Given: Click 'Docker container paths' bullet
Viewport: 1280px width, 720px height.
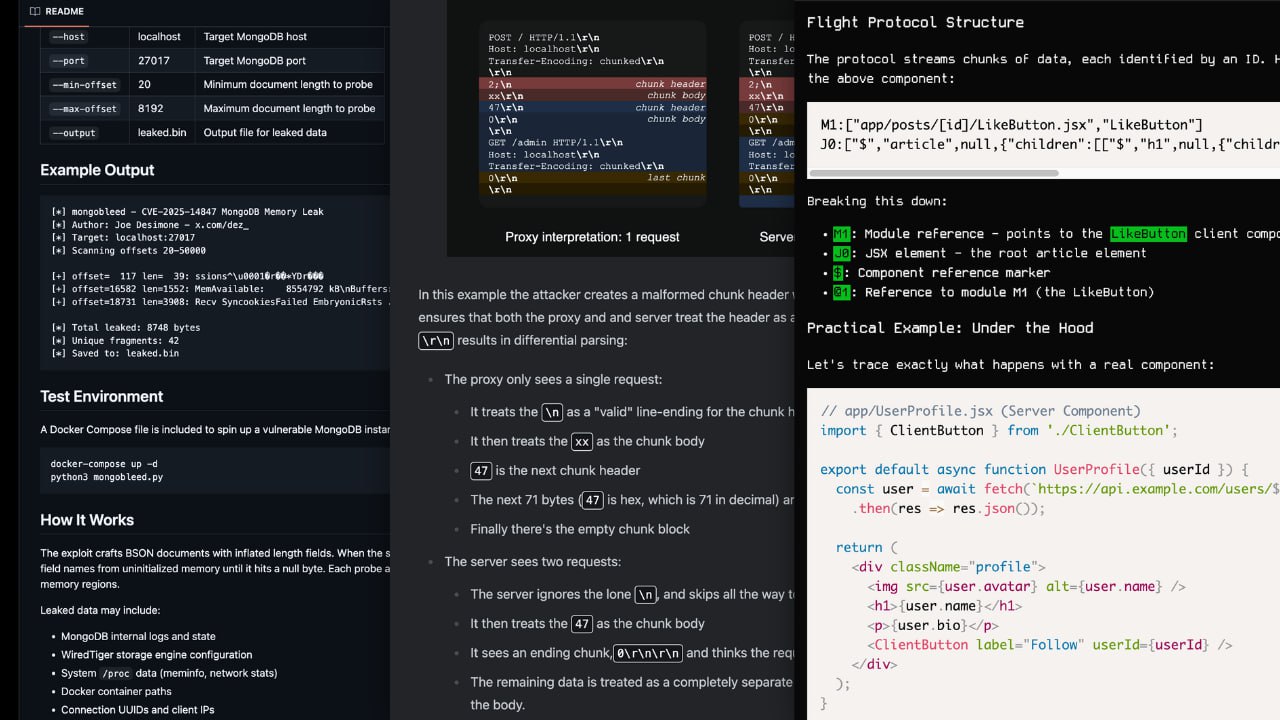Looking at the screenshot, I should coord(116,692).
